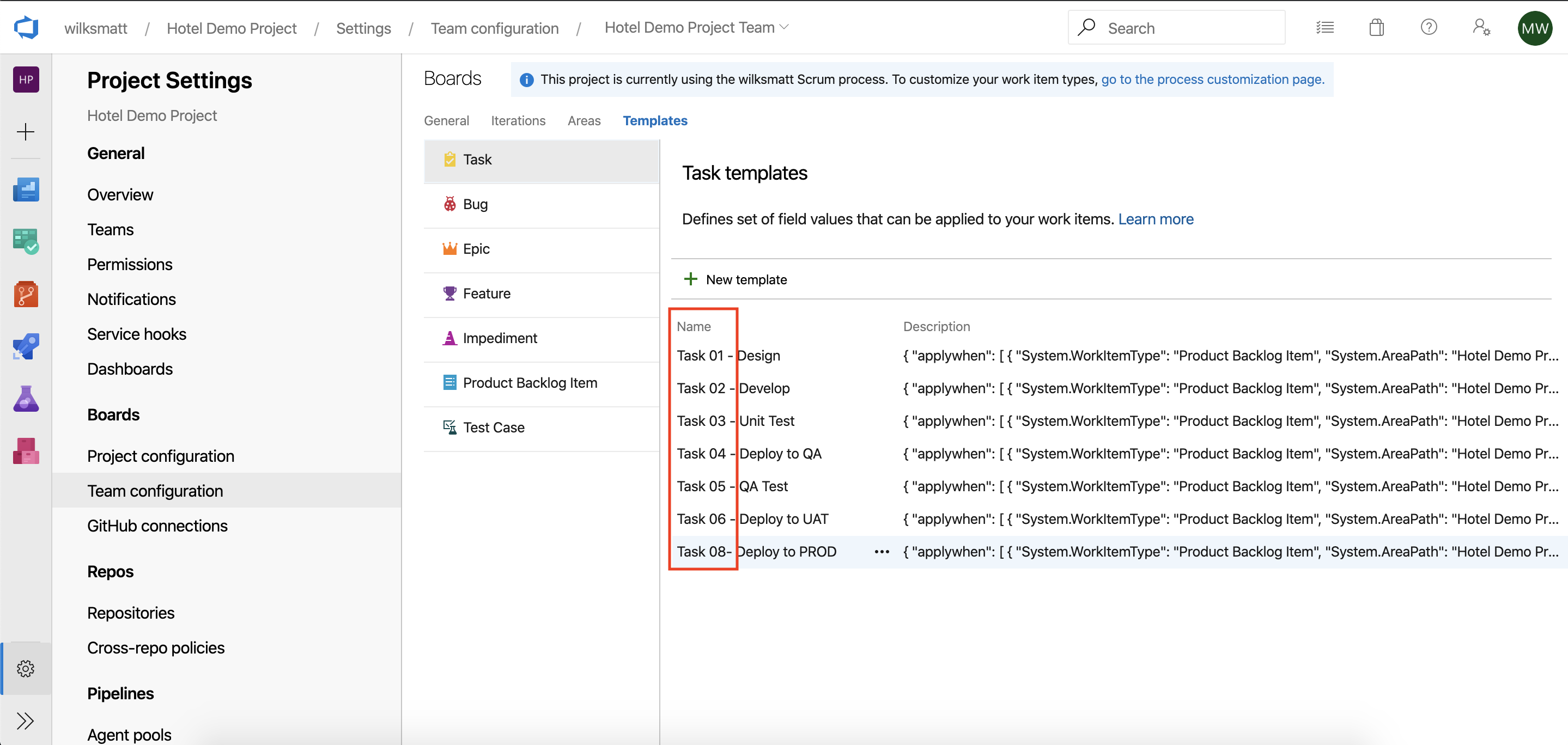Click inside the Search field

[x=1175, y=27]
